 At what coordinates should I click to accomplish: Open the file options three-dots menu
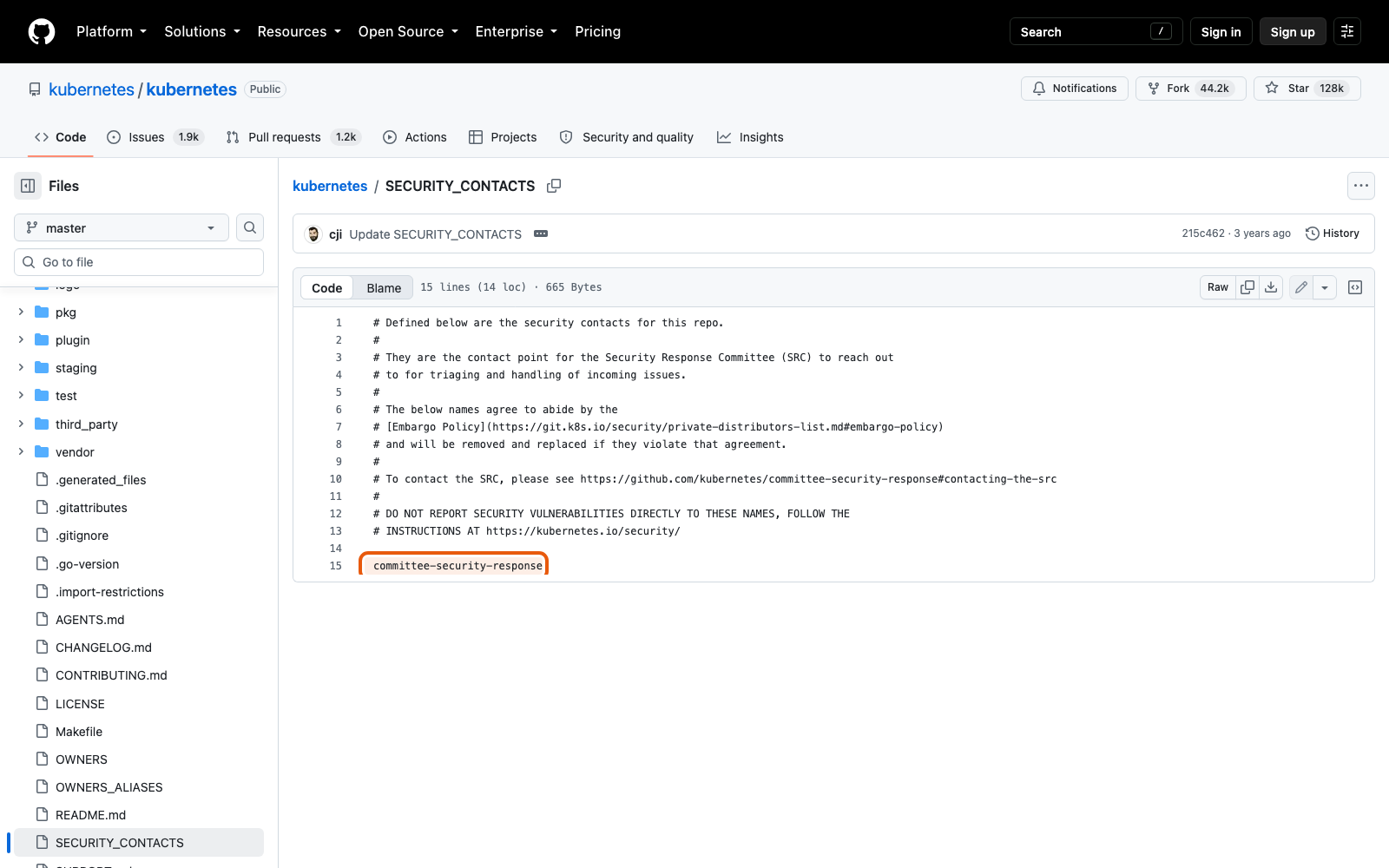pos(1361,186)
